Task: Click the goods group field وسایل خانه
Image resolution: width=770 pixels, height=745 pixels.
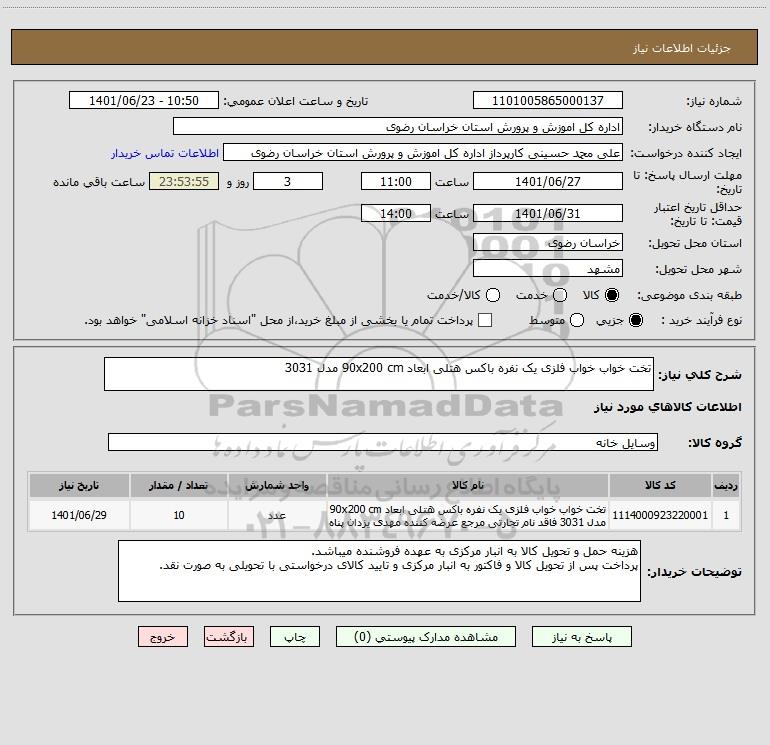Action: 383,442
